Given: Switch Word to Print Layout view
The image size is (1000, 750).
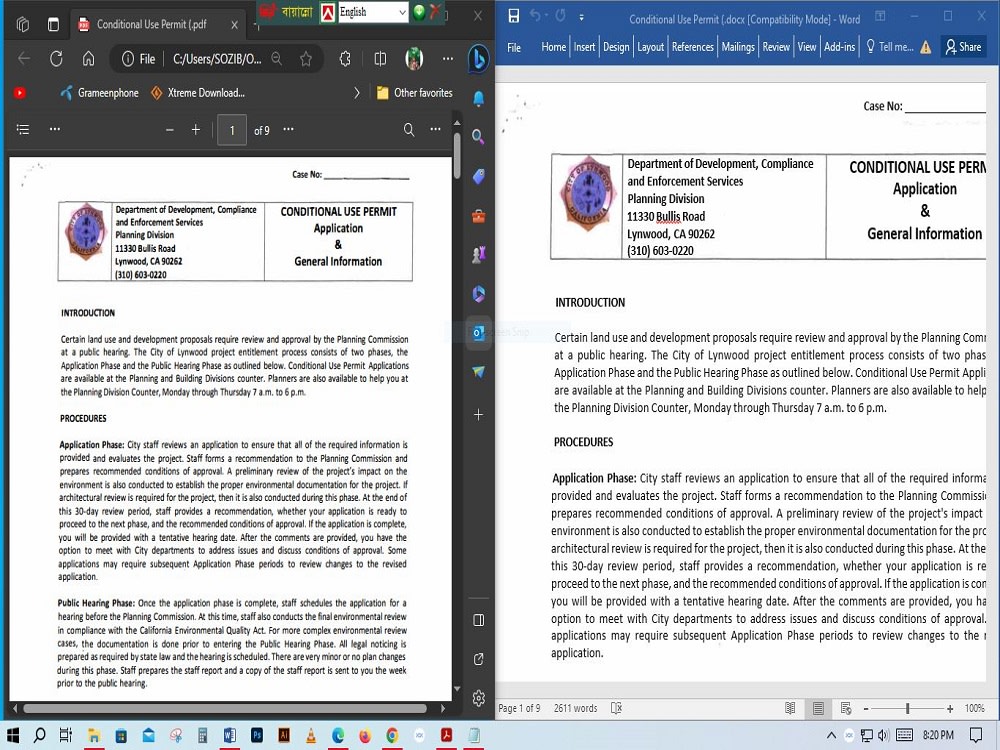Looking at the screenshot, I should pyautogui.click(x=818, y=708).
